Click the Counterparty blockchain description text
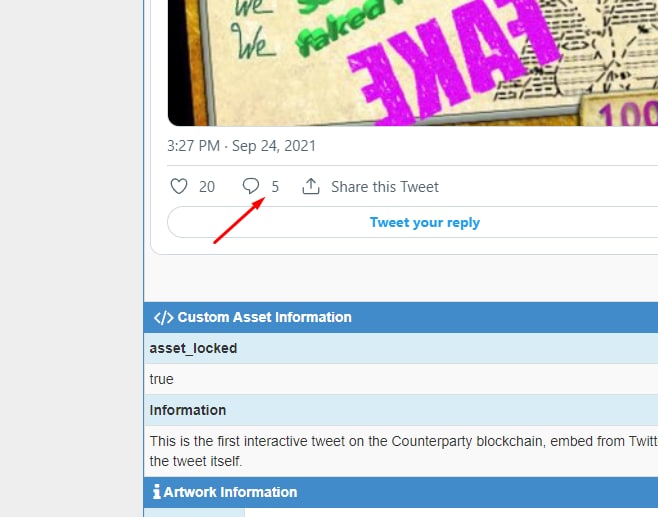This screenshot has height=517, width=658. pyautogui.click(x=404, y=451)
